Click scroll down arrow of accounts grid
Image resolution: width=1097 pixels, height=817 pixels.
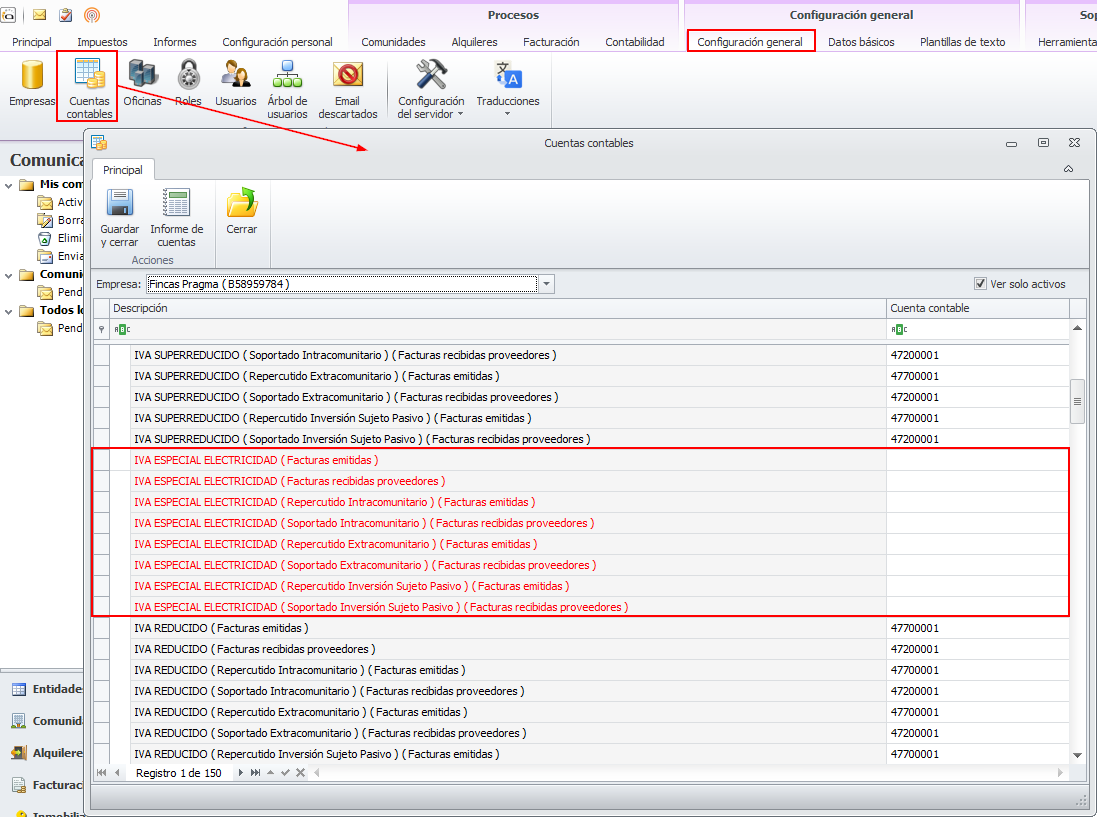click(1077, 755)
